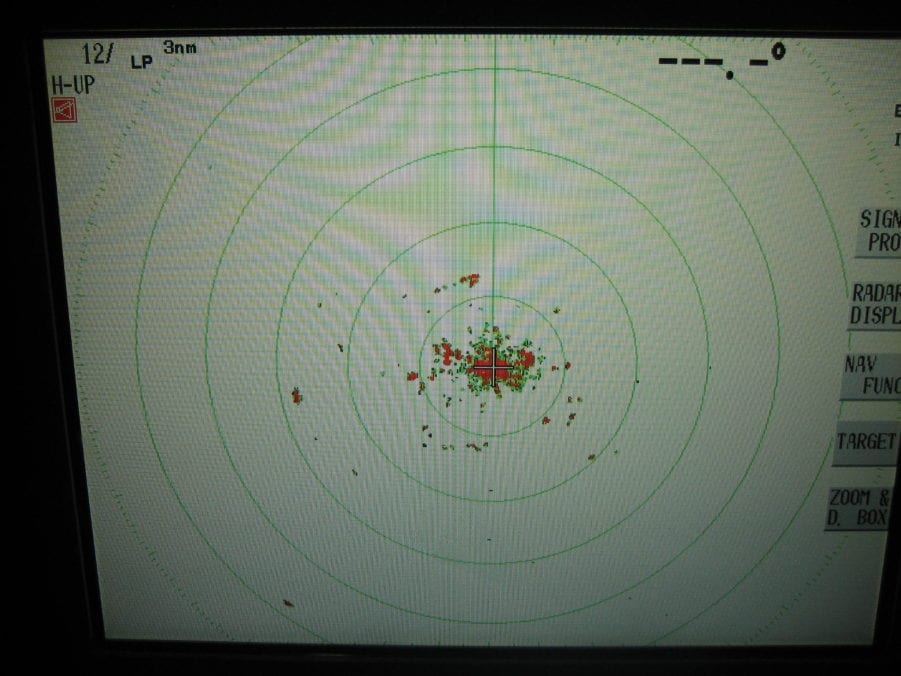Open the RADAR DISPLAY menu button
The image size is (901, 676).
875,305
